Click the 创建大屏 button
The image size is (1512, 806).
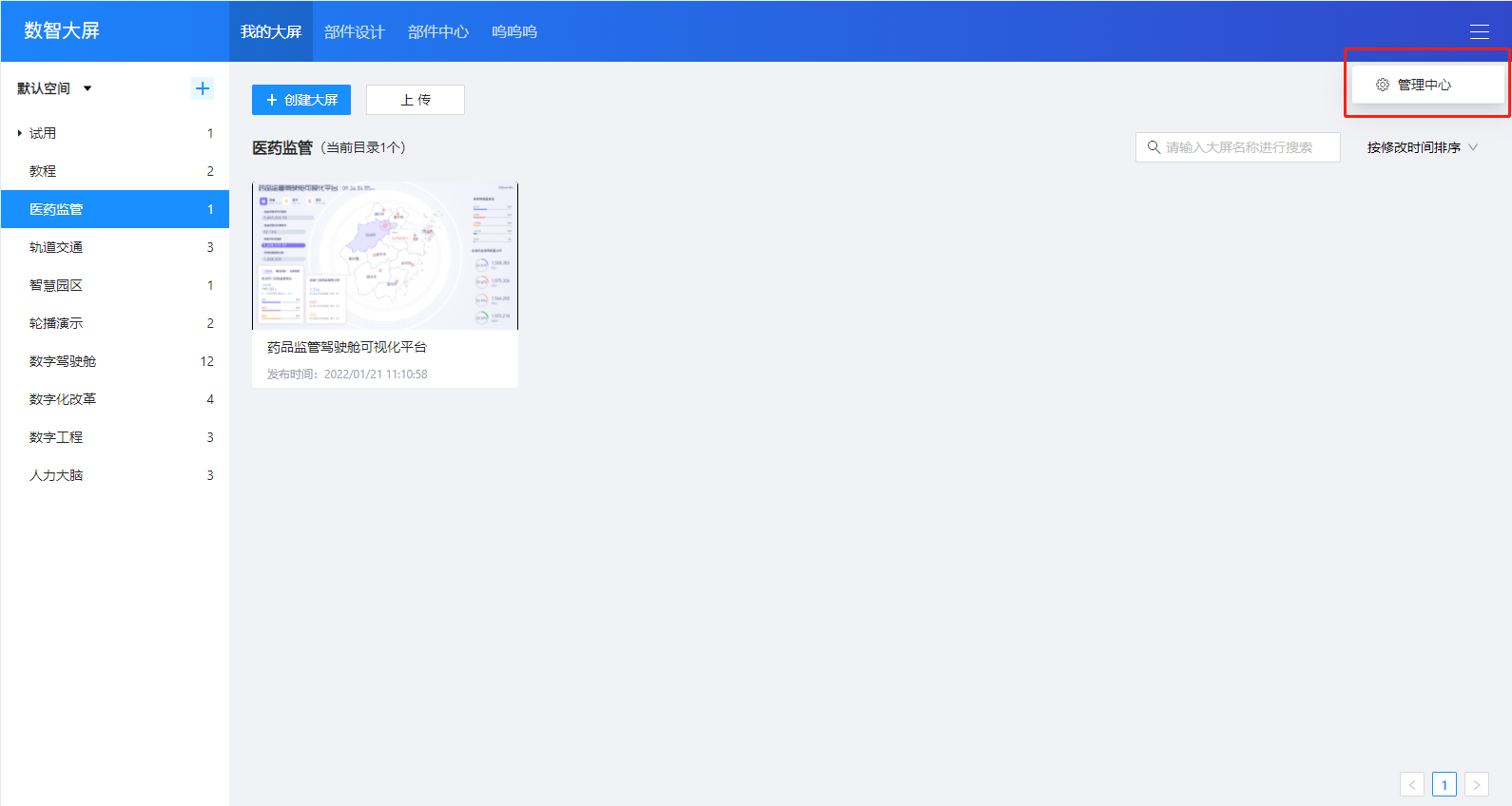coord(301,100)
